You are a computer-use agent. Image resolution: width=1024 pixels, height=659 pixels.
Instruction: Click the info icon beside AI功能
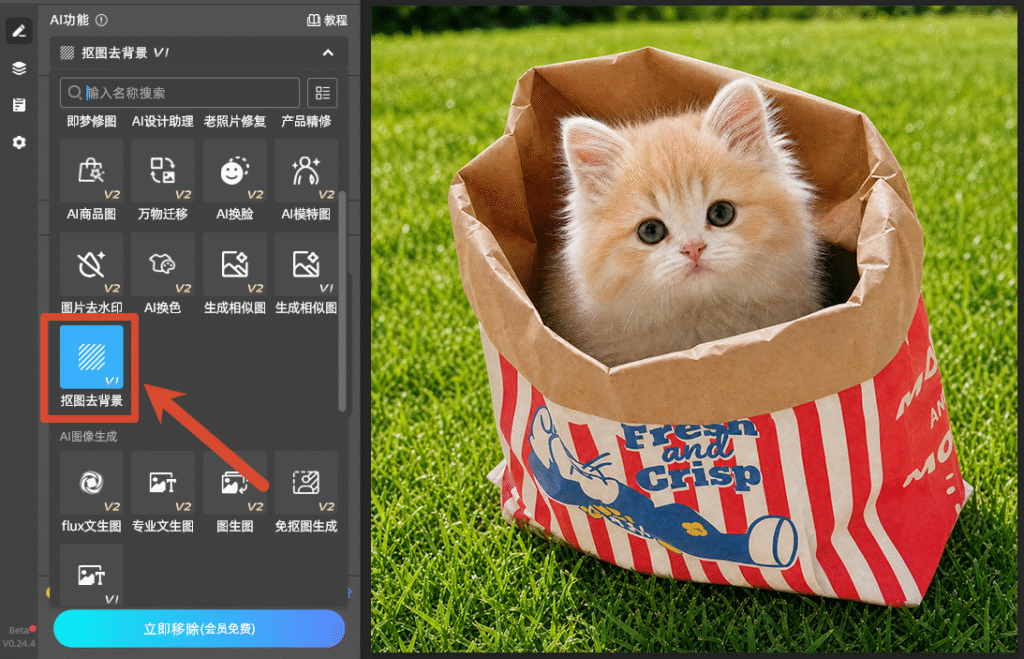[101, 20]
